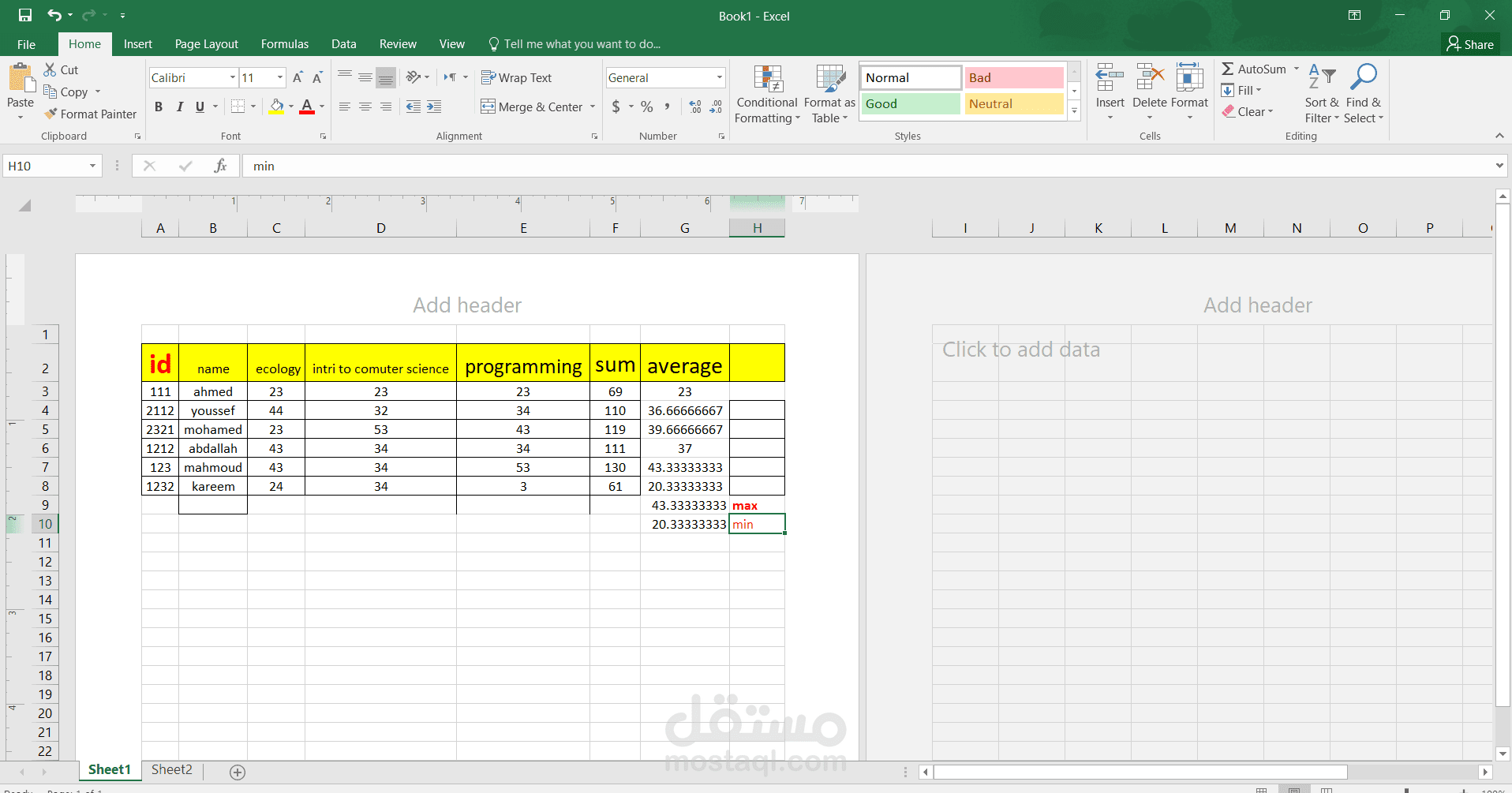The height and width of the screenshot is (793, 1512).
Task: Toggle Merge & Center on the selection
Action: pos(532,107)
